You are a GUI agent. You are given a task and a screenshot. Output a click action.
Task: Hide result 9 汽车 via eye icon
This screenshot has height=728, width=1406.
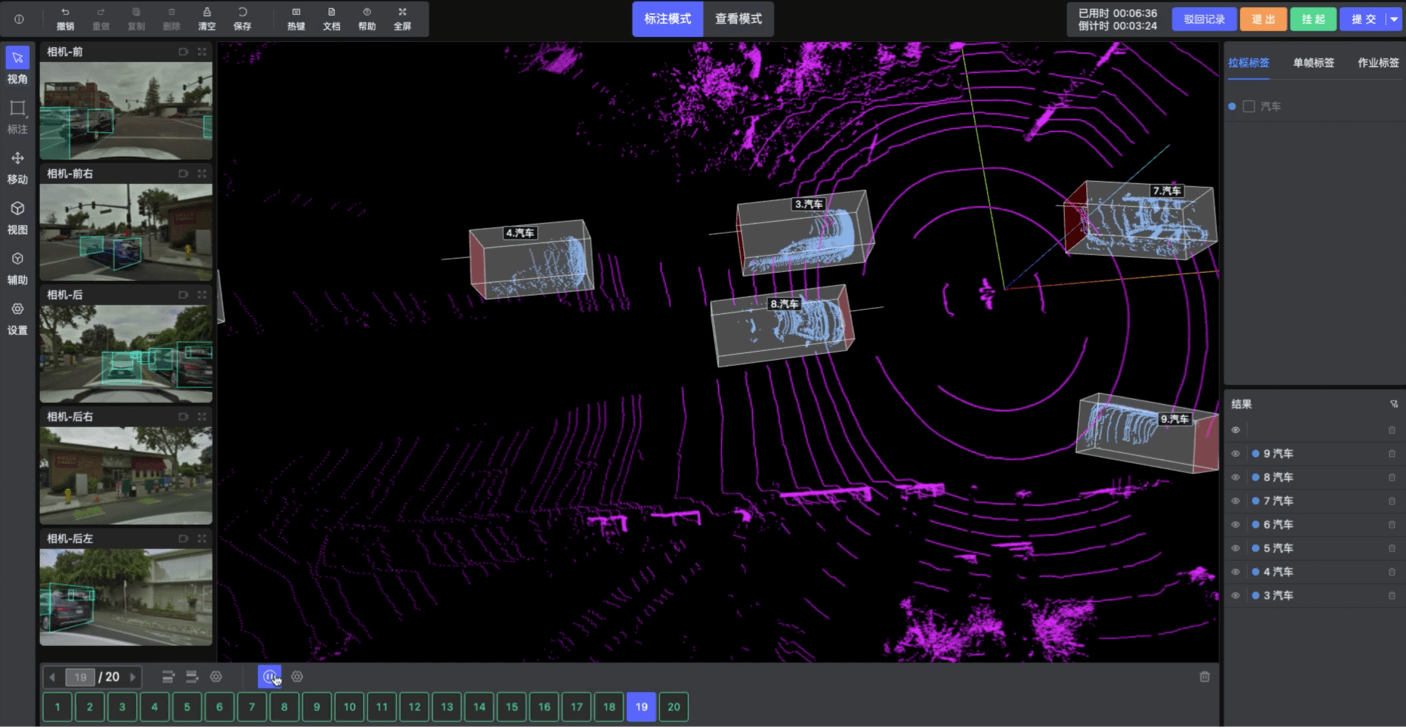[1235, 454]
